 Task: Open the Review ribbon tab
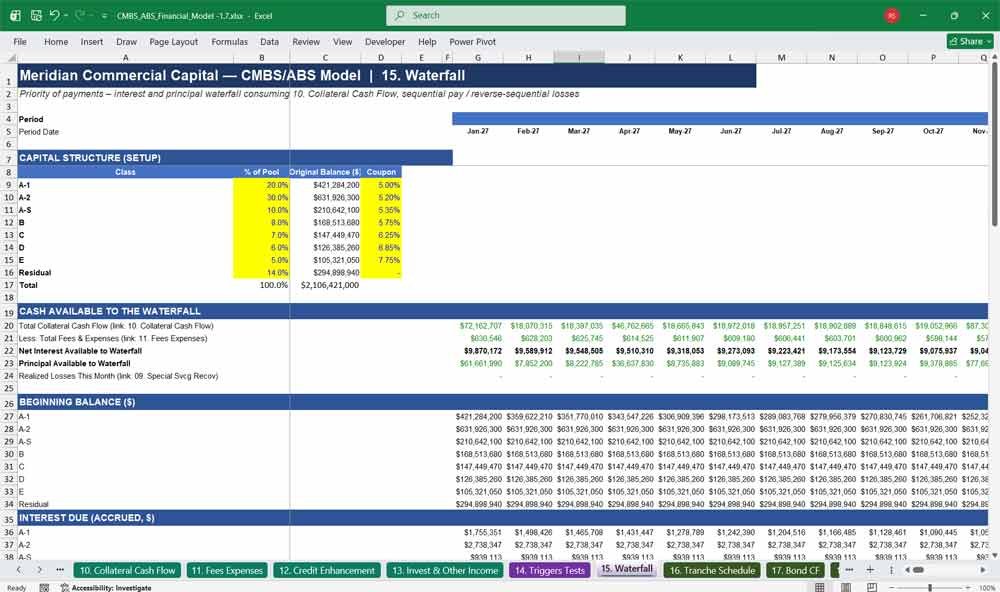point(306,41)
